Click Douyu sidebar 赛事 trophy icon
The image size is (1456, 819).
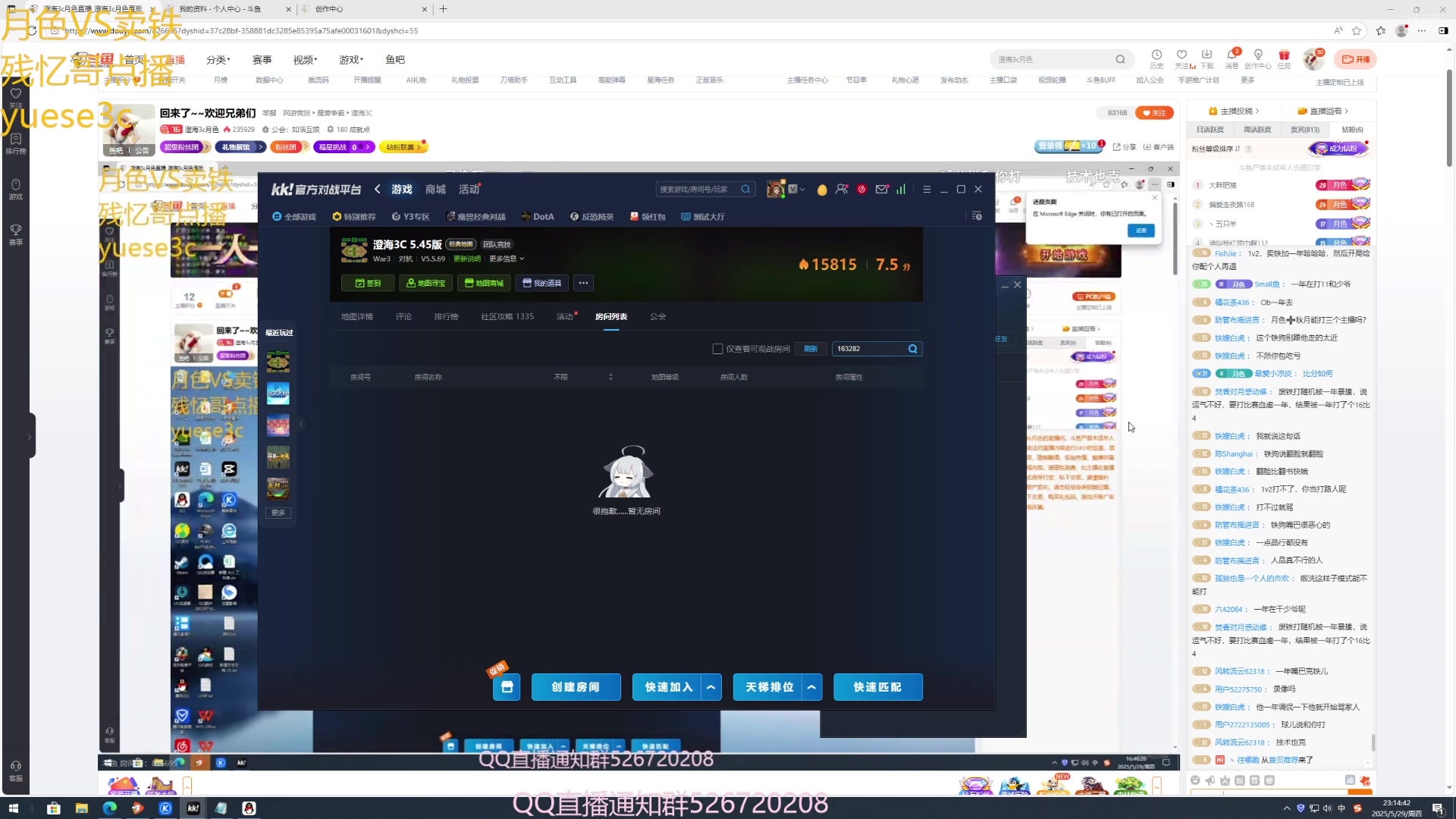click(16, 234)
